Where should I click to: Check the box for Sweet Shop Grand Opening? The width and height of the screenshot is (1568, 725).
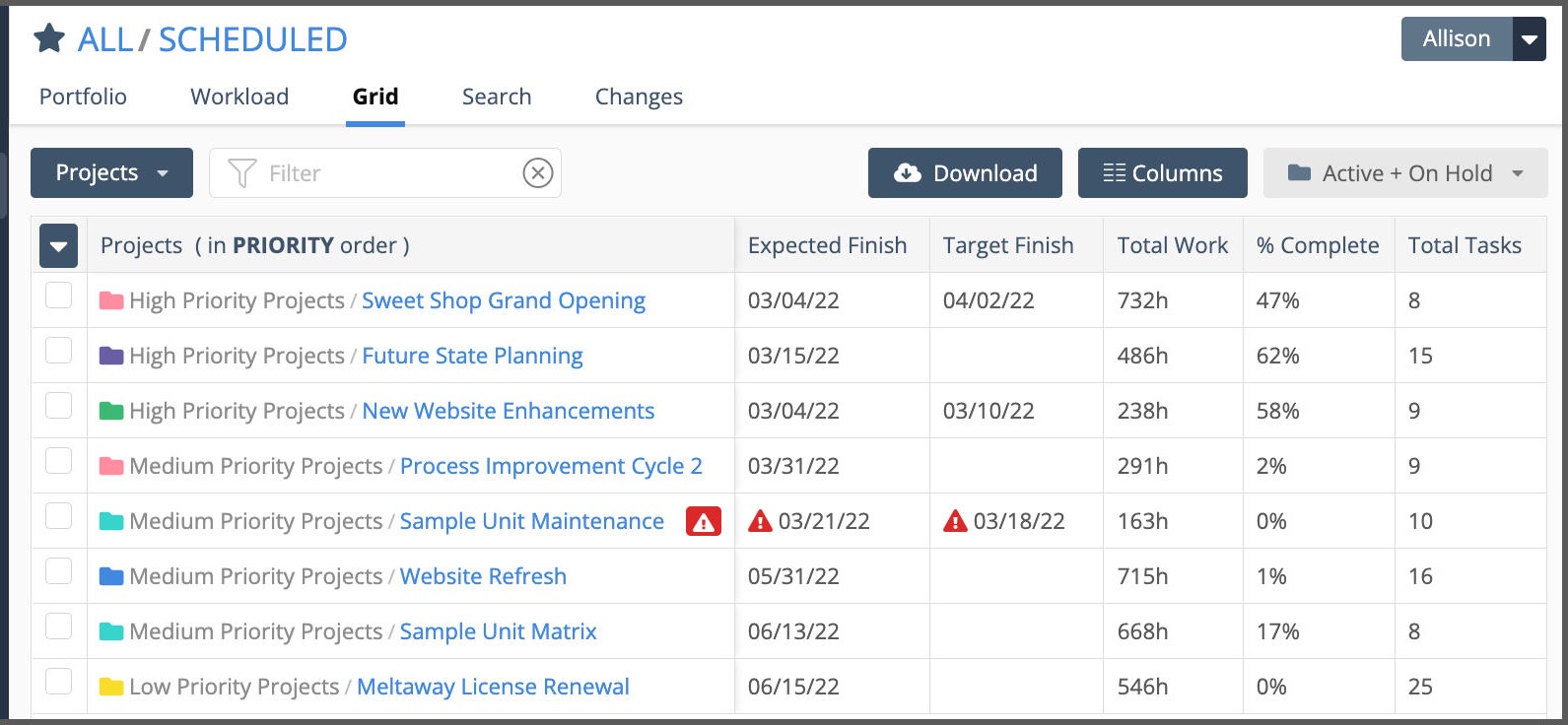59,296
